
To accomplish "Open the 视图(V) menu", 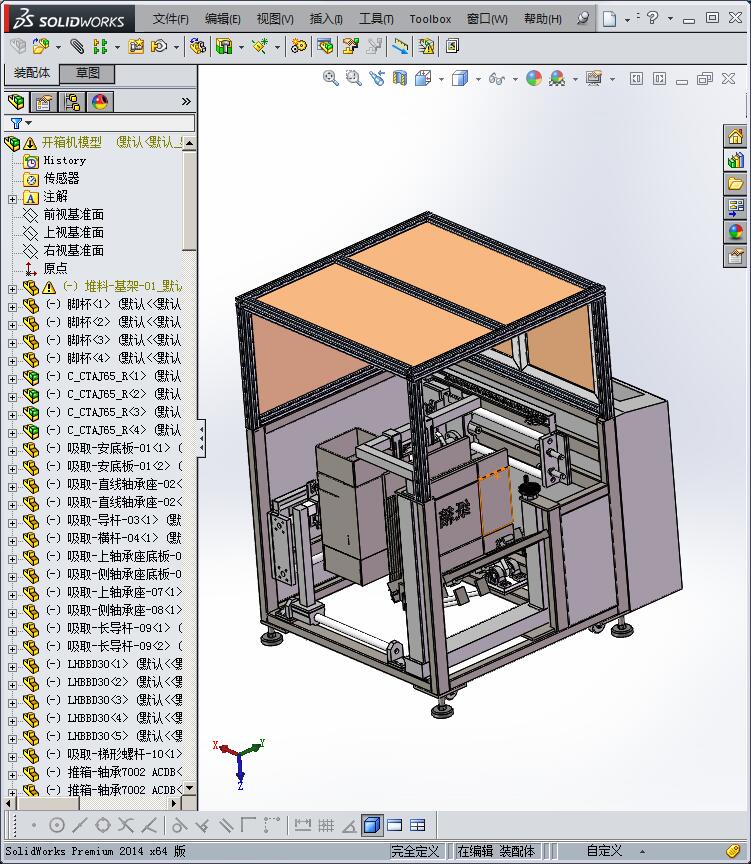I will (x=275, y=19).
